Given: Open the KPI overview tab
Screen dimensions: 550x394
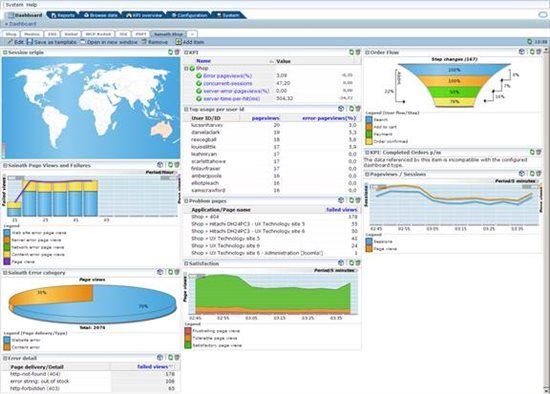Looking at the screenshot, I should 144,15.
